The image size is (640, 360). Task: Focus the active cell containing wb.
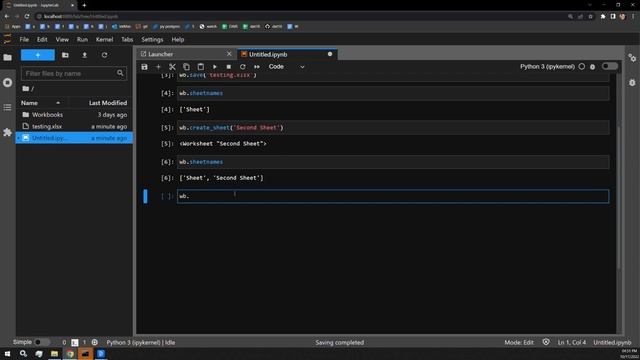point(393,196)
